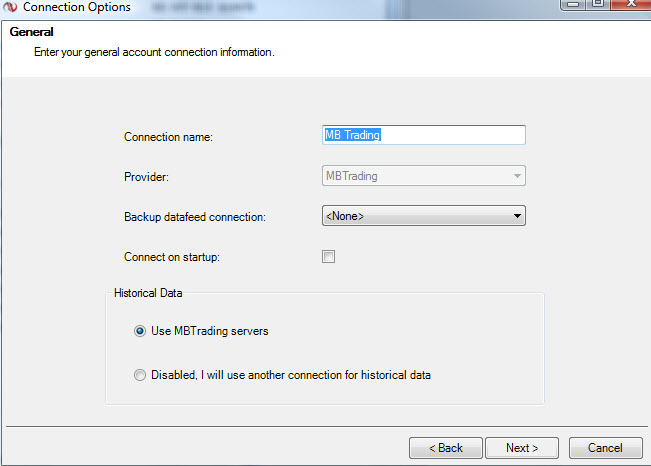Click the Historical Data group title
This screenshot has height=466, width=651.
pos(148,293)
